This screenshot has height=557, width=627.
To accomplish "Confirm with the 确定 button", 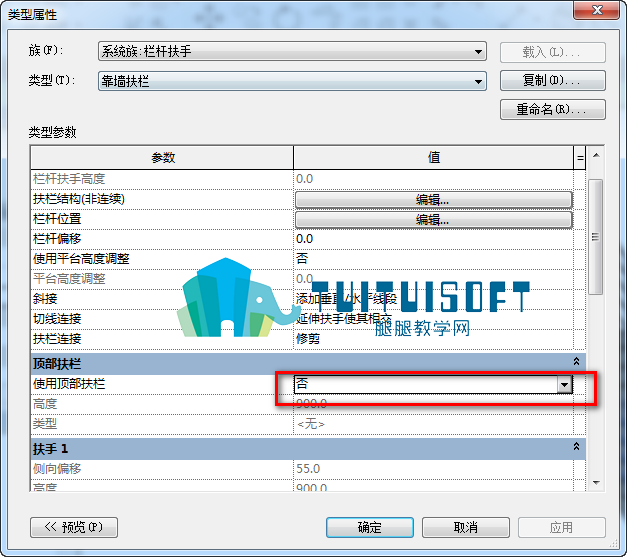I will click(370, 527).
